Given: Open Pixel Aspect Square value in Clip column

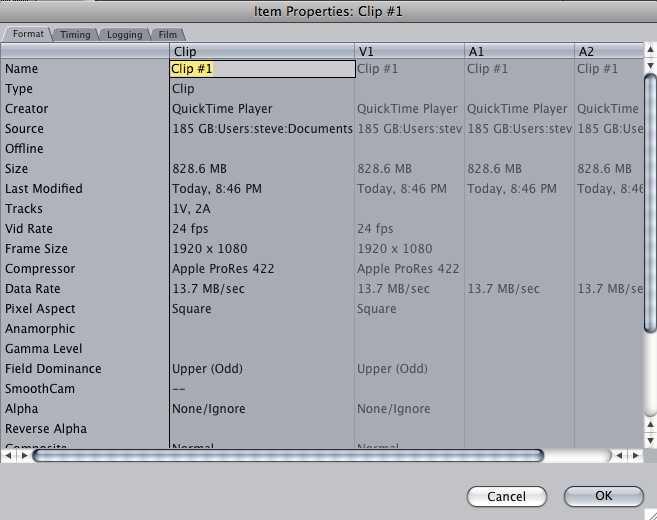Looking at the screenshot, I should [192, 309].
